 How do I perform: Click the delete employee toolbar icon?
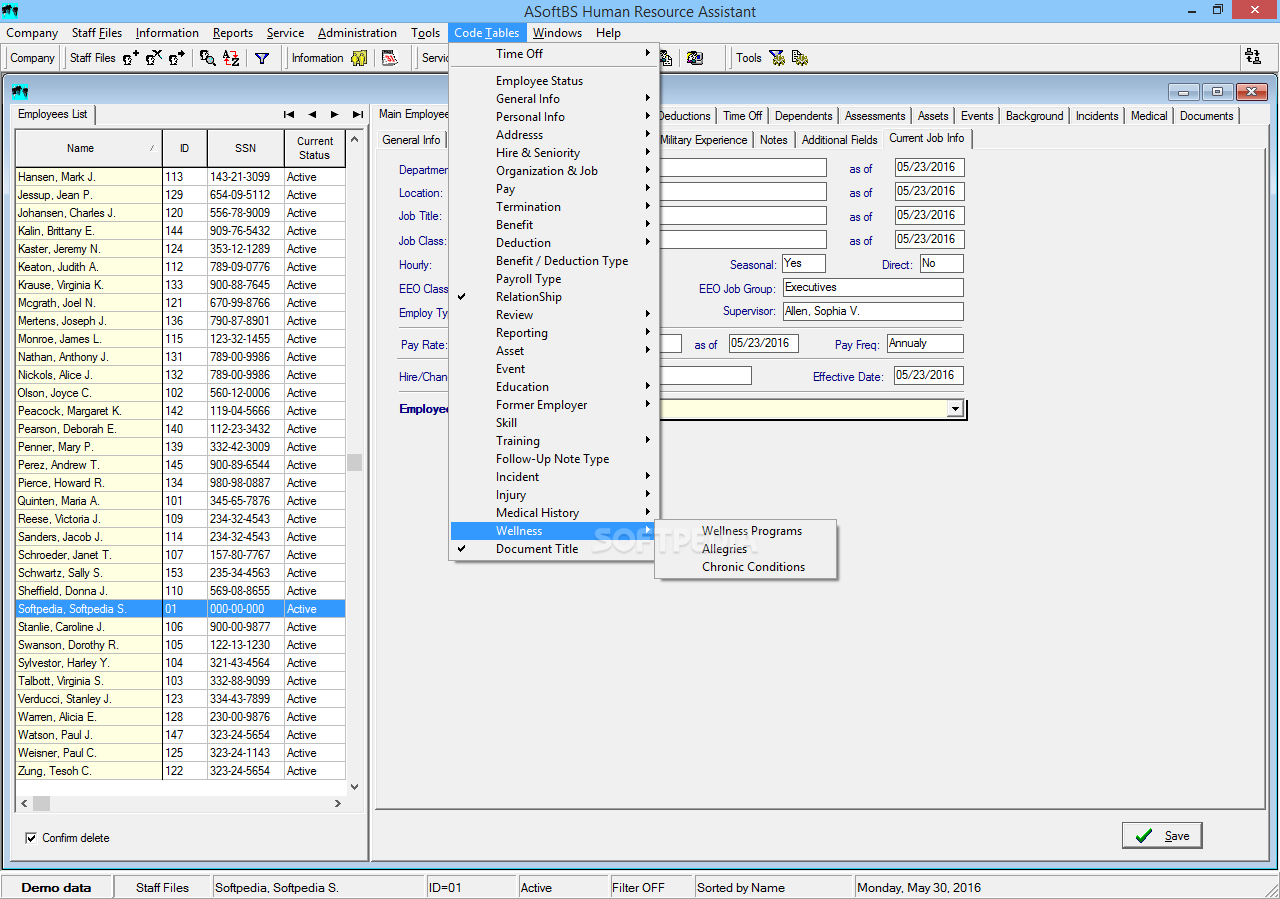[x=154, y=58]
